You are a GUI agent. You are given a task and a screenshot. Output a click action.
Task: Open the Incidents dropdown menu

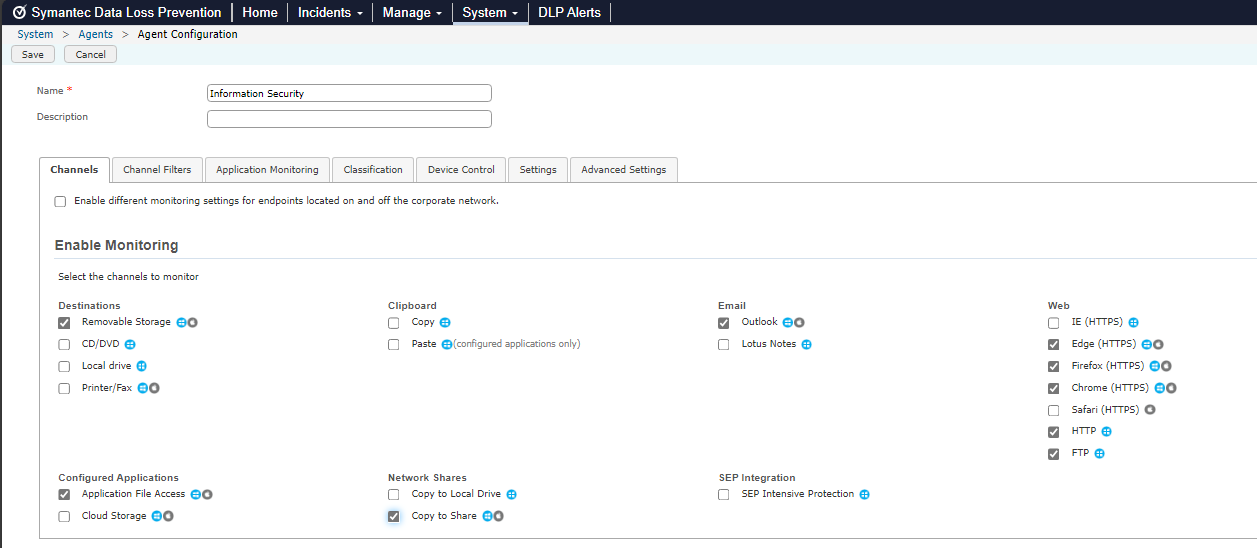point(330,13)
